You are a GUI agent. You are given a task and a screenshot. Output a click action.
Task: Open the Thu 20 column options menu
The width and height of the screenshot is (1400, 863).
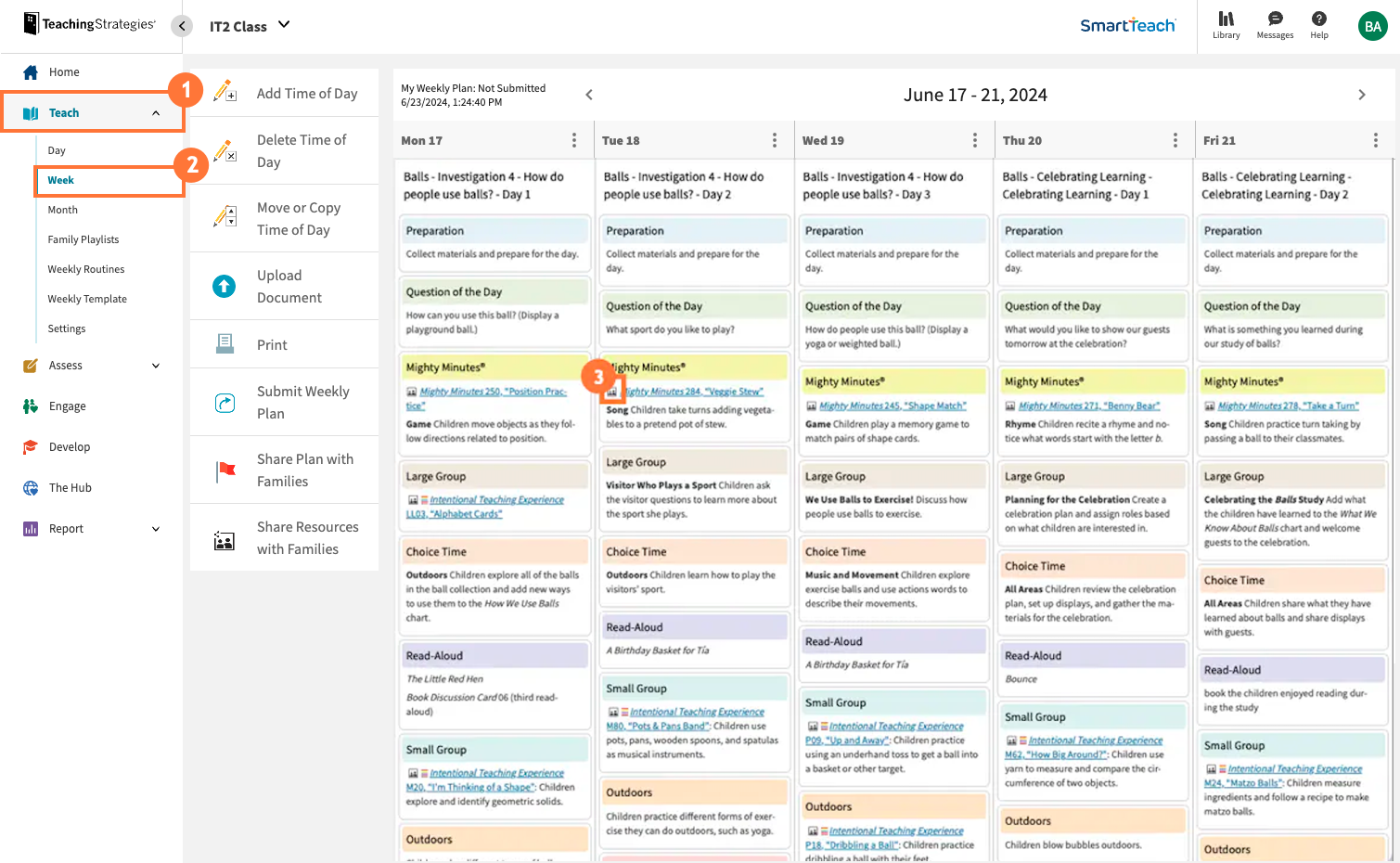[1175, 139]
